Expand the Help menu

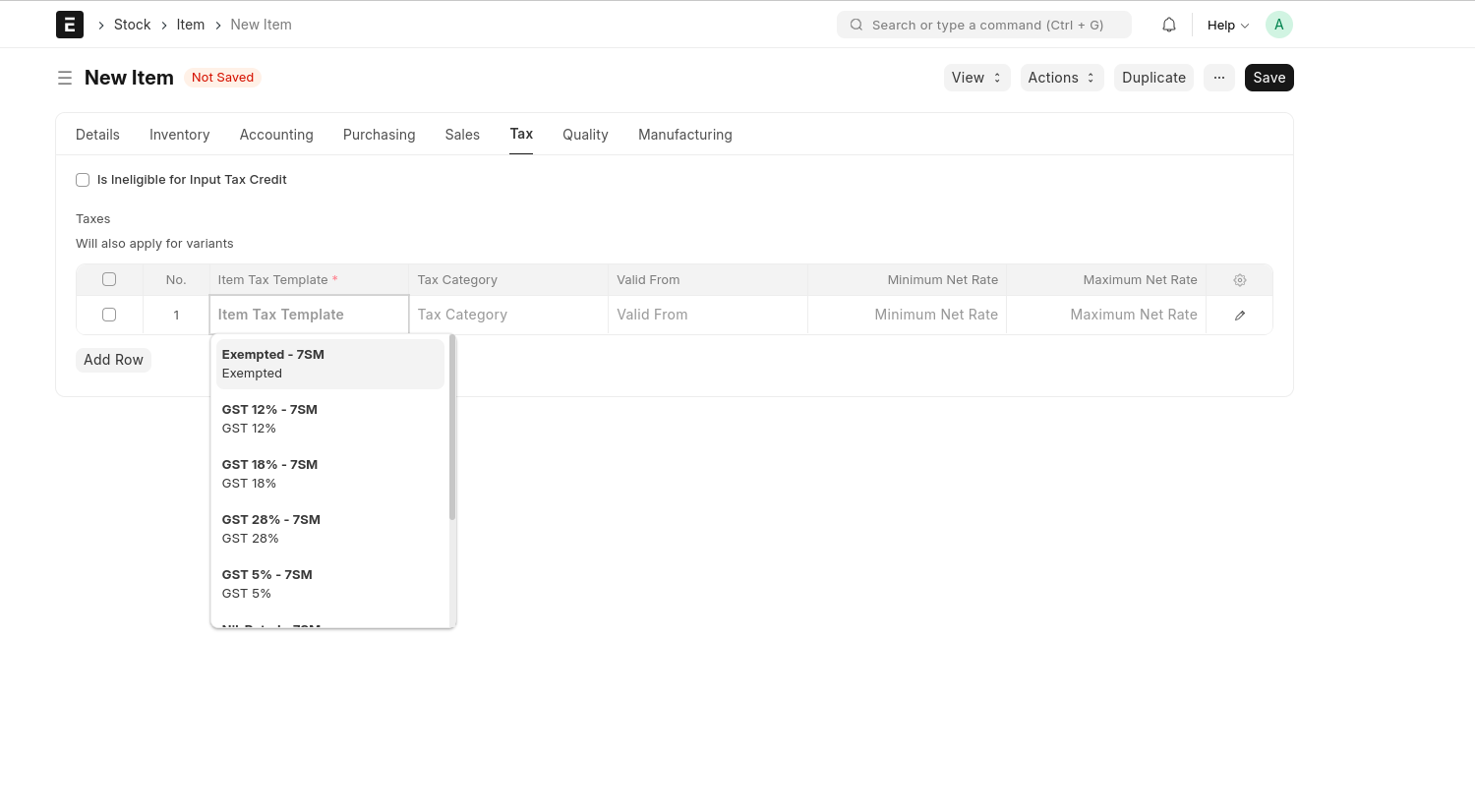click(x=1227, y=26)
